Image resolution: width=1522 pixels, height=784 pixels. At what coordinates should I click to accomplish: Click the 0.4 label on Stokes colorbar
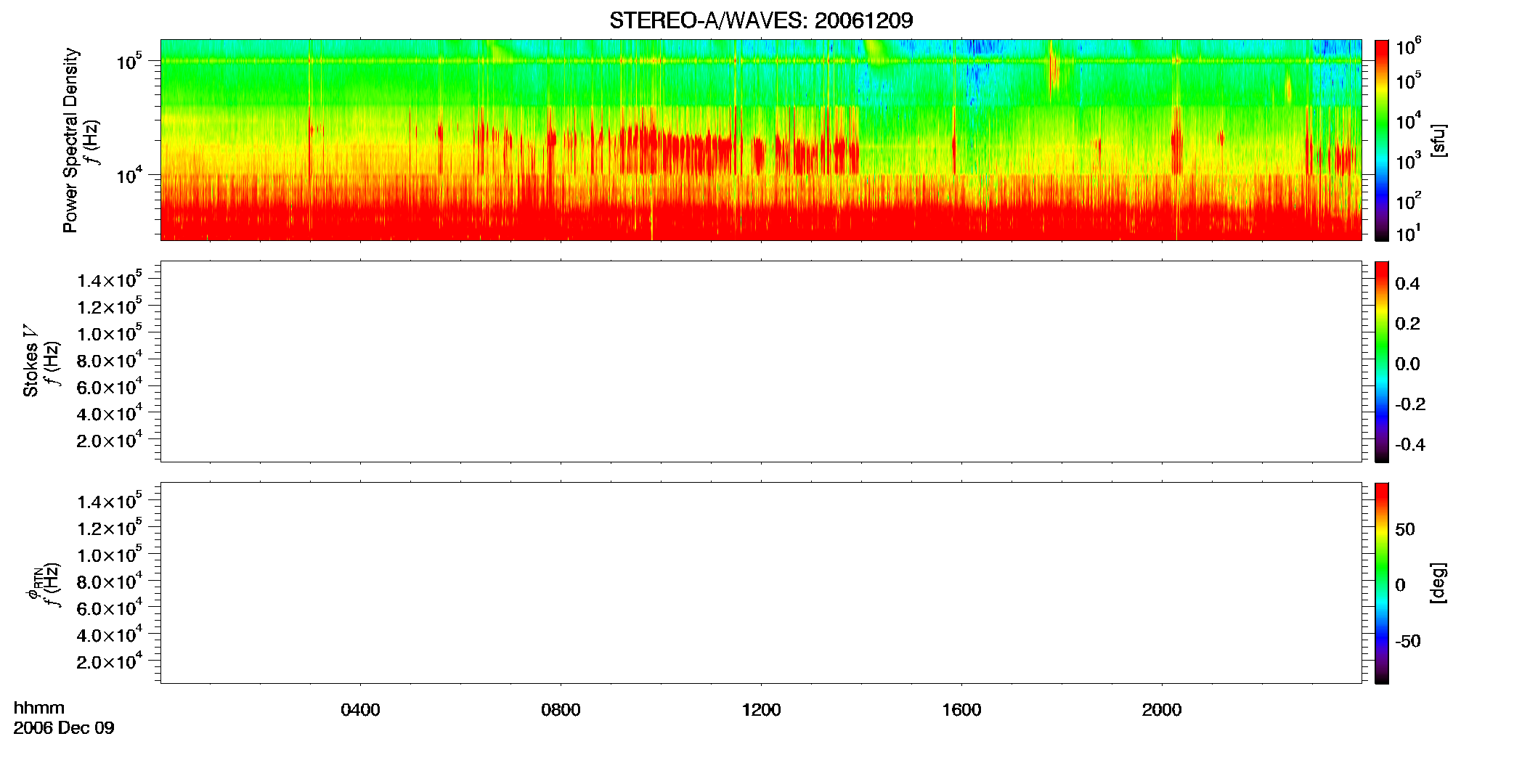(x=1407, y=284)
